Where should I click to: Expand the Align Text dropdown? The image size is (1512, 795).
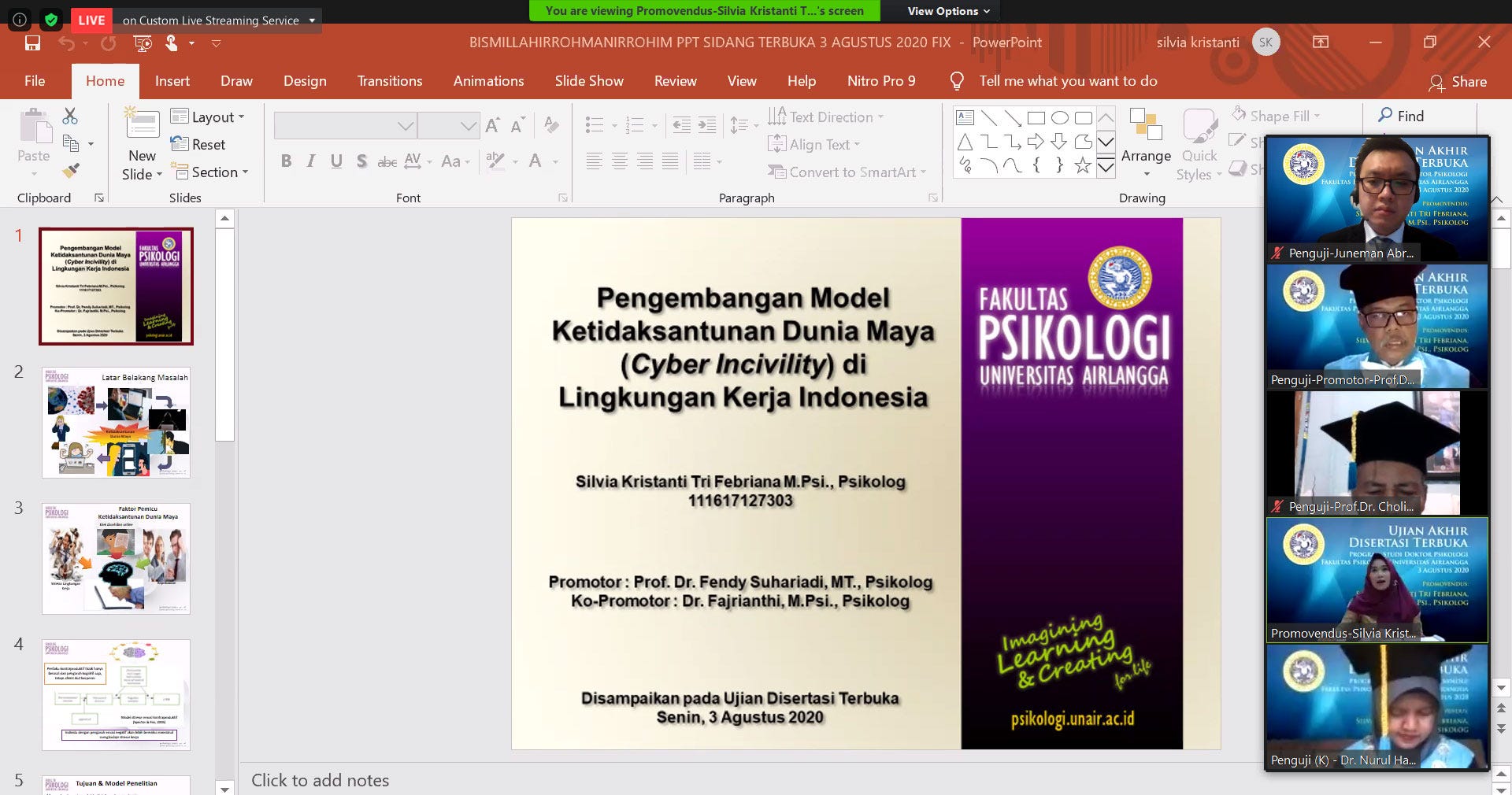814,145
